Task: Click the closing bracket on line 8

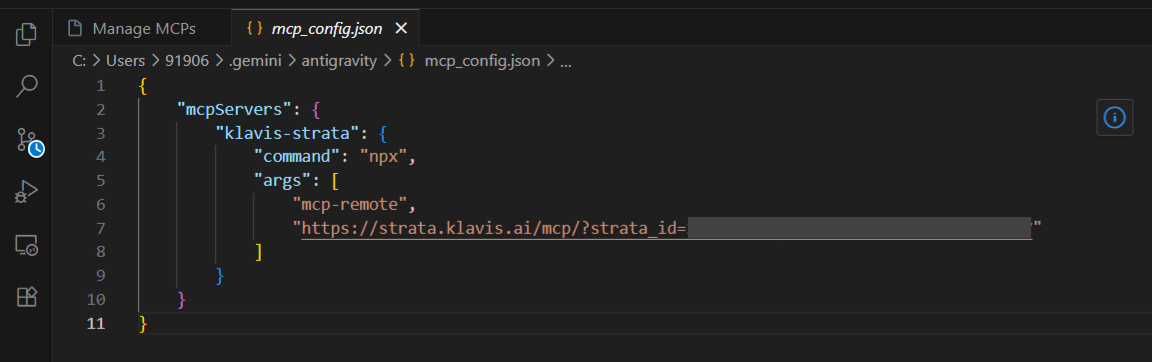Action: pyautogui.click(x=258, y=252)
